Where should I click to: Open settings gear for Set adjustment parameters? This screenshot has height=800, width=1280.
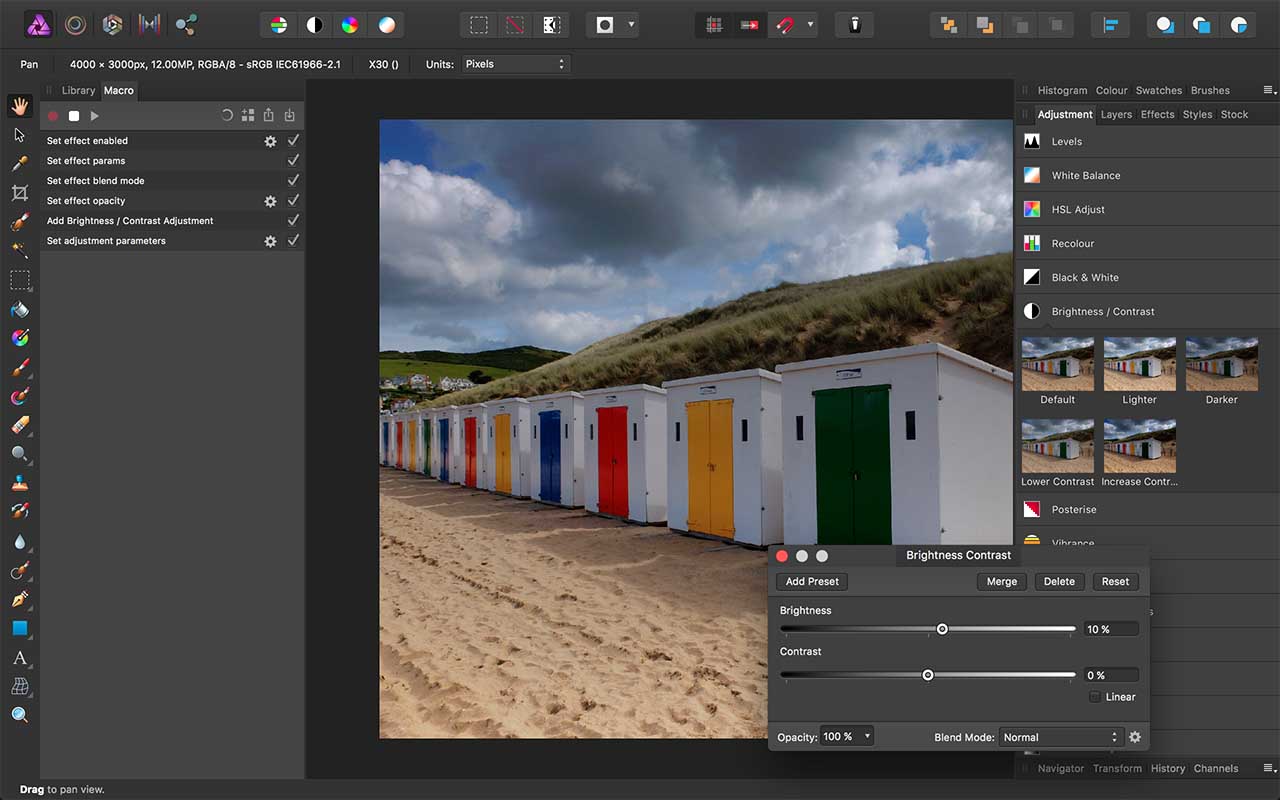click(270, 241)
